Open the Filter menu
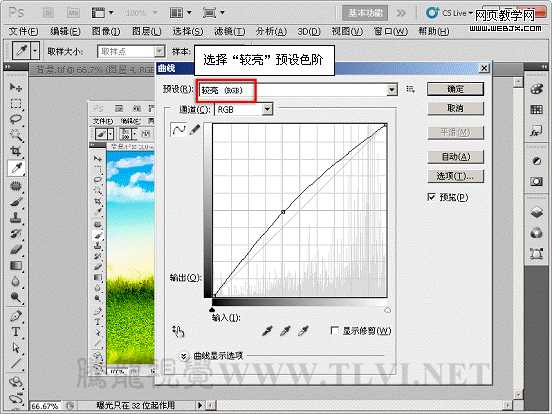Viewport: 552px width, 414px height. click(x=230, y=31)
